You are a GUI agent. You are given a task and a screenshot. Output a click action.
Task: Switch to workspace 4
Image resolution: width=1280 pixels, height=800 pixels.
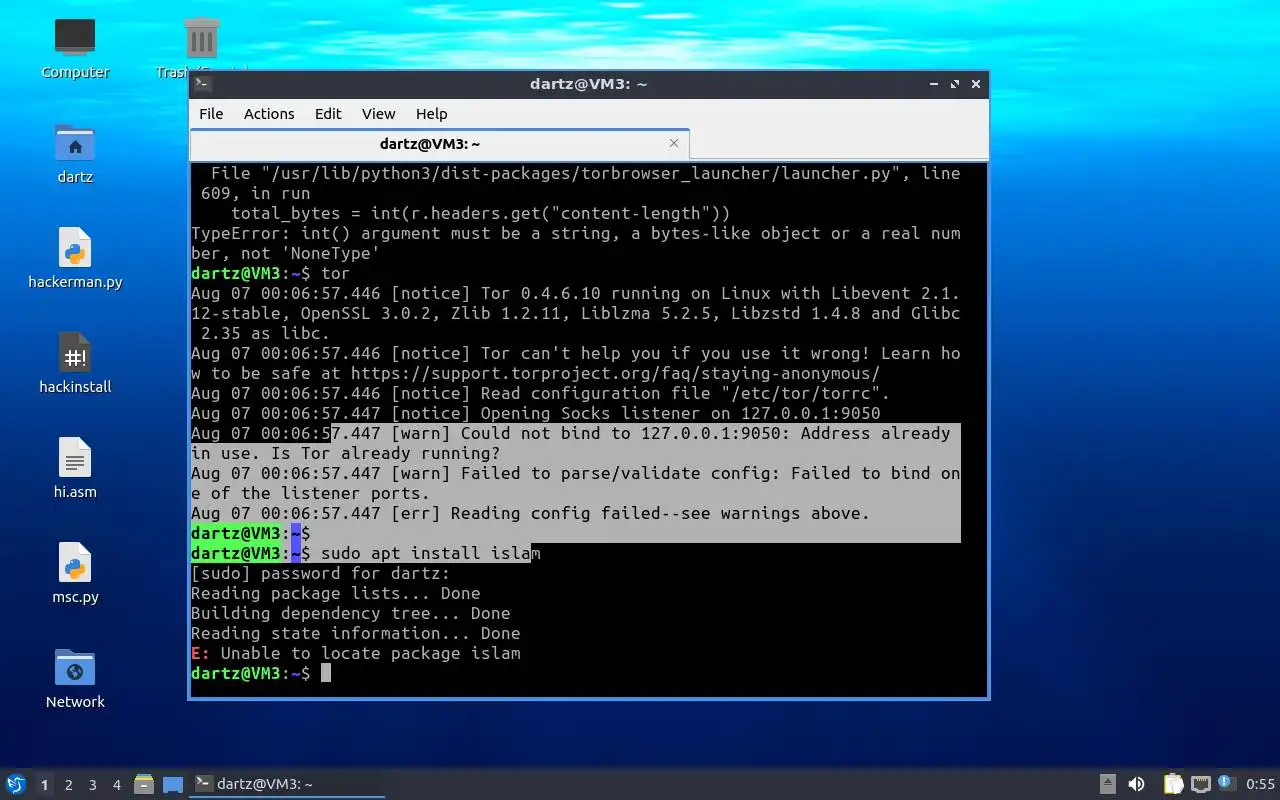[x=117, y=785]
